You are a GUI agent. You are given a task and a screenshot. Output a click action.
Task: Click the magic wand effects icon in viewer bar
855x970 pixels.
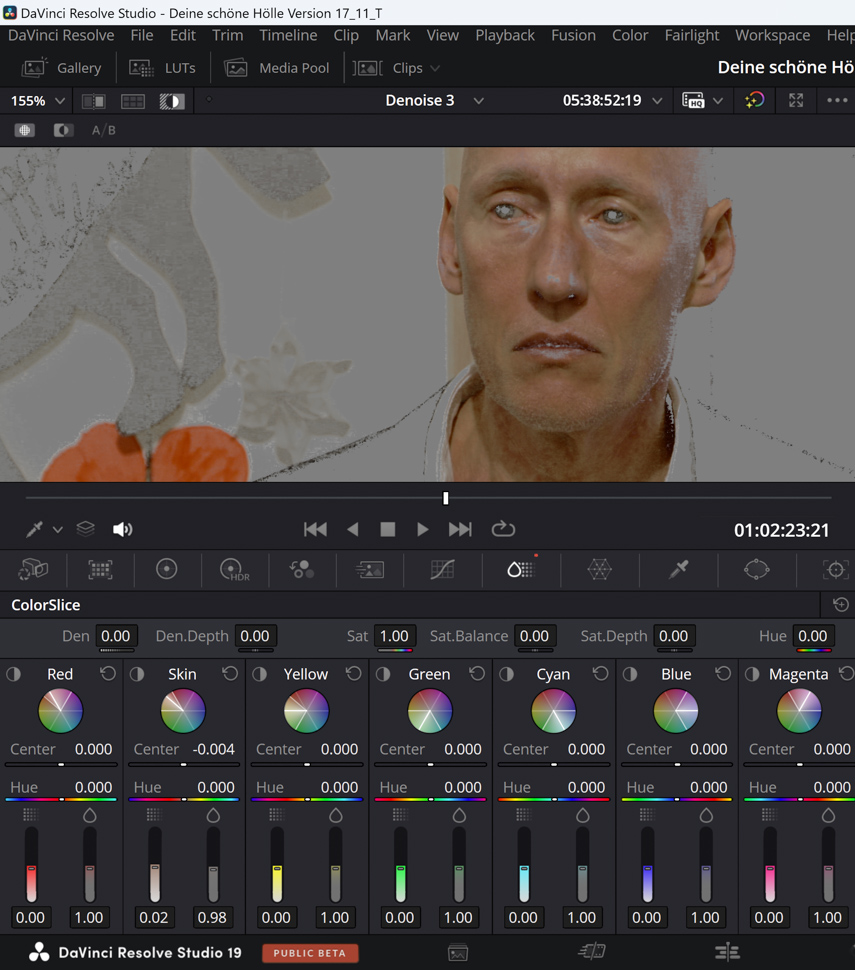(755, 100)
